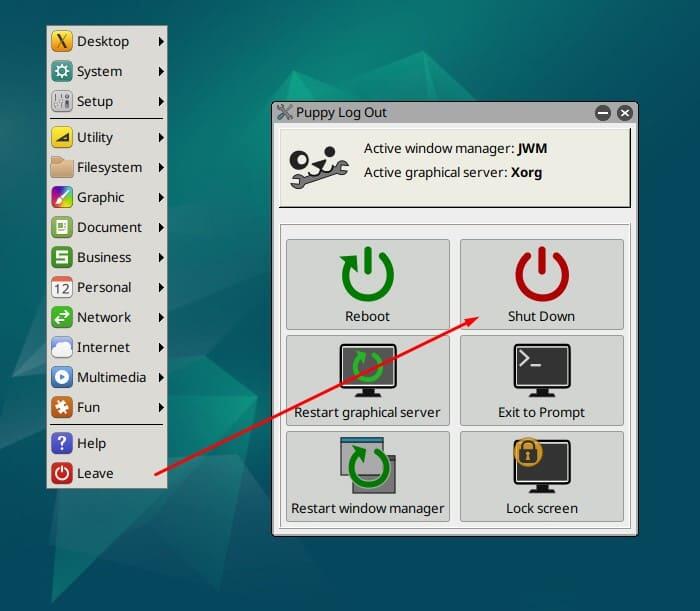The image size is (700, 611).
Task: Click the Exit to Prompt label
Action: tap(542, 412)
